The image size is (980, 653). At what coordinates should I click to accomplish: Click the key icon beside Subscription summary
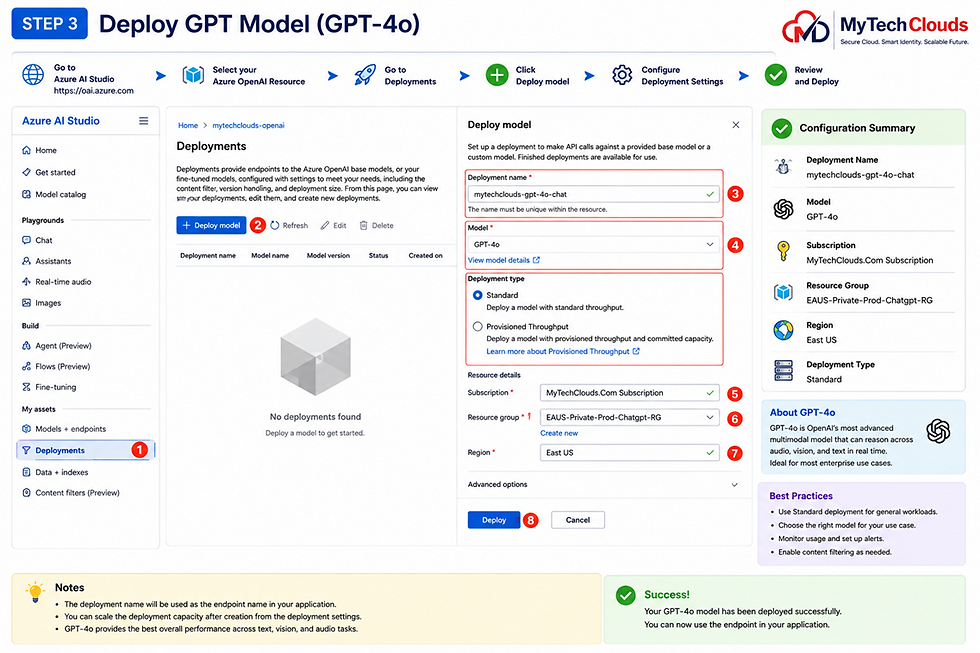783,251
